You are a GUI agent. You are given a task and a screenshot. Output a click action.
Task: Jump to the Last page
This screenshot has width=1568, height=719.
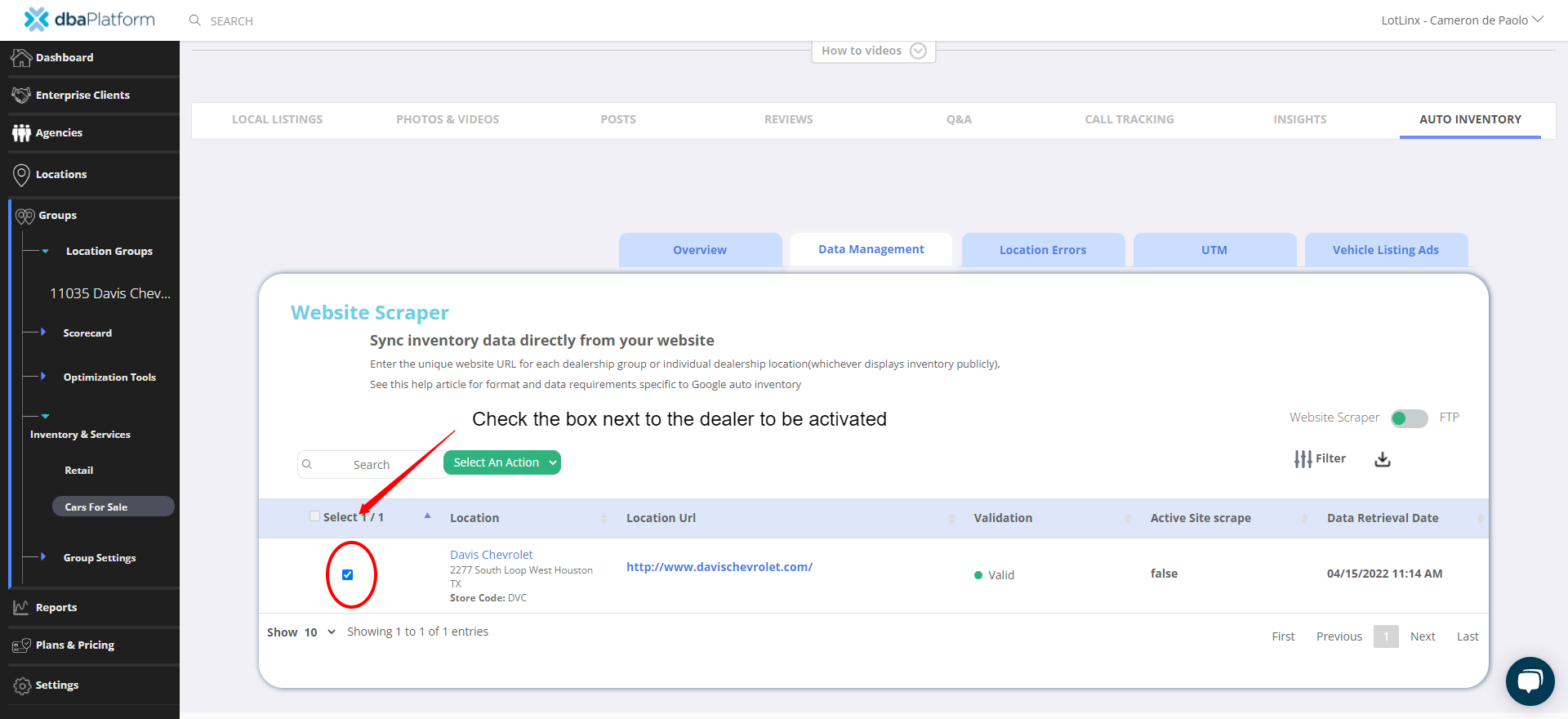click(1468, 636)
